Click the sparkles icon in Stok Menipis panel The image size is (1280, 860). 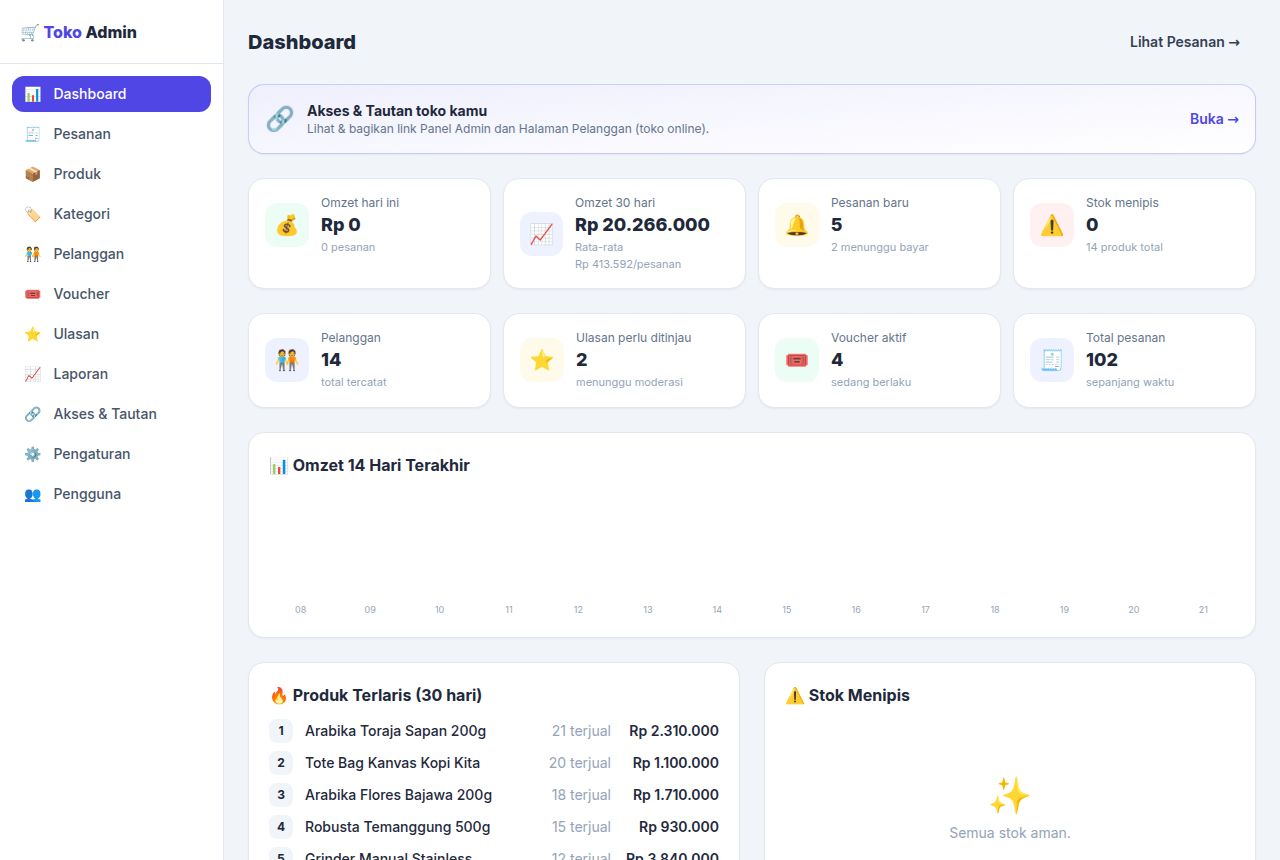click(x=1010, y=796)
